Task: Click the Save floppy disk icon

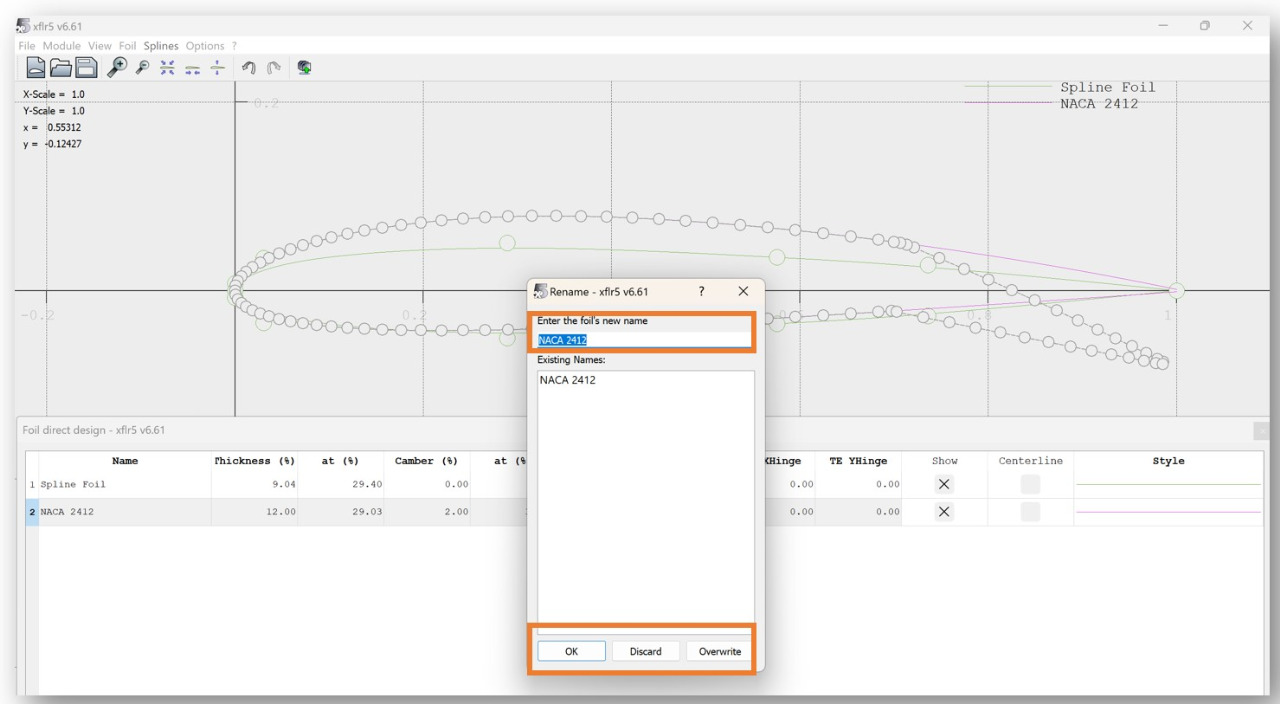Action: click(87, 68)
